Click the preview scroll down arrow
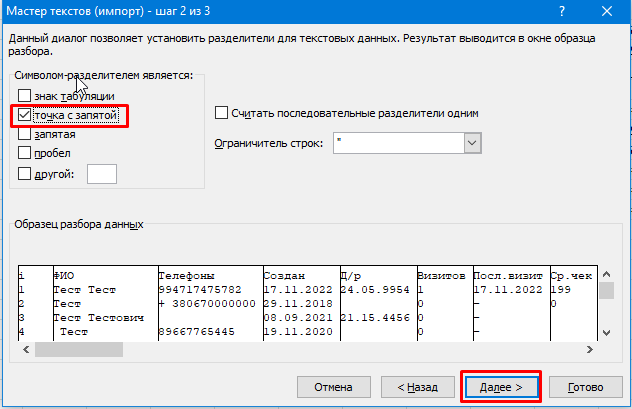The image size is (632, 409). click(x=607, y=333)
